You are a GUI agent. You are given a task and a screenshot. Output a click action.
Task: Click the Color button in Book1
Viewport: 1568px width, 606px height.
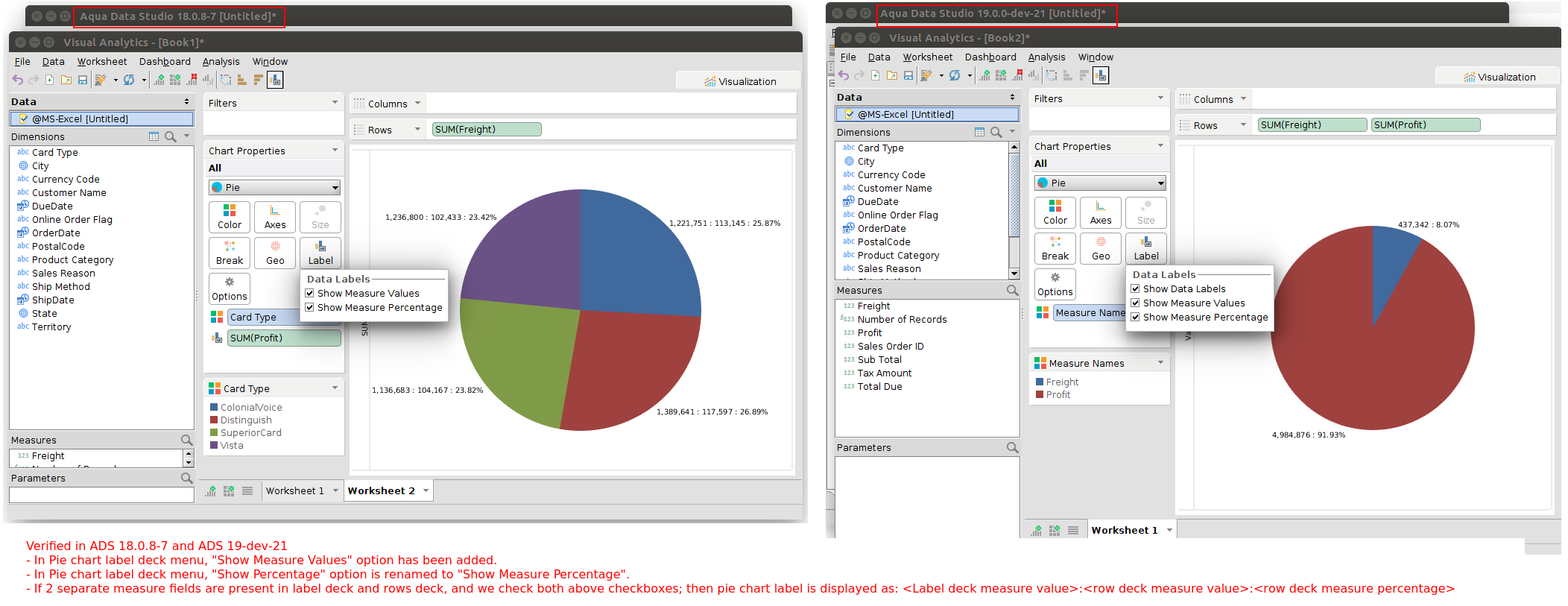230,217
